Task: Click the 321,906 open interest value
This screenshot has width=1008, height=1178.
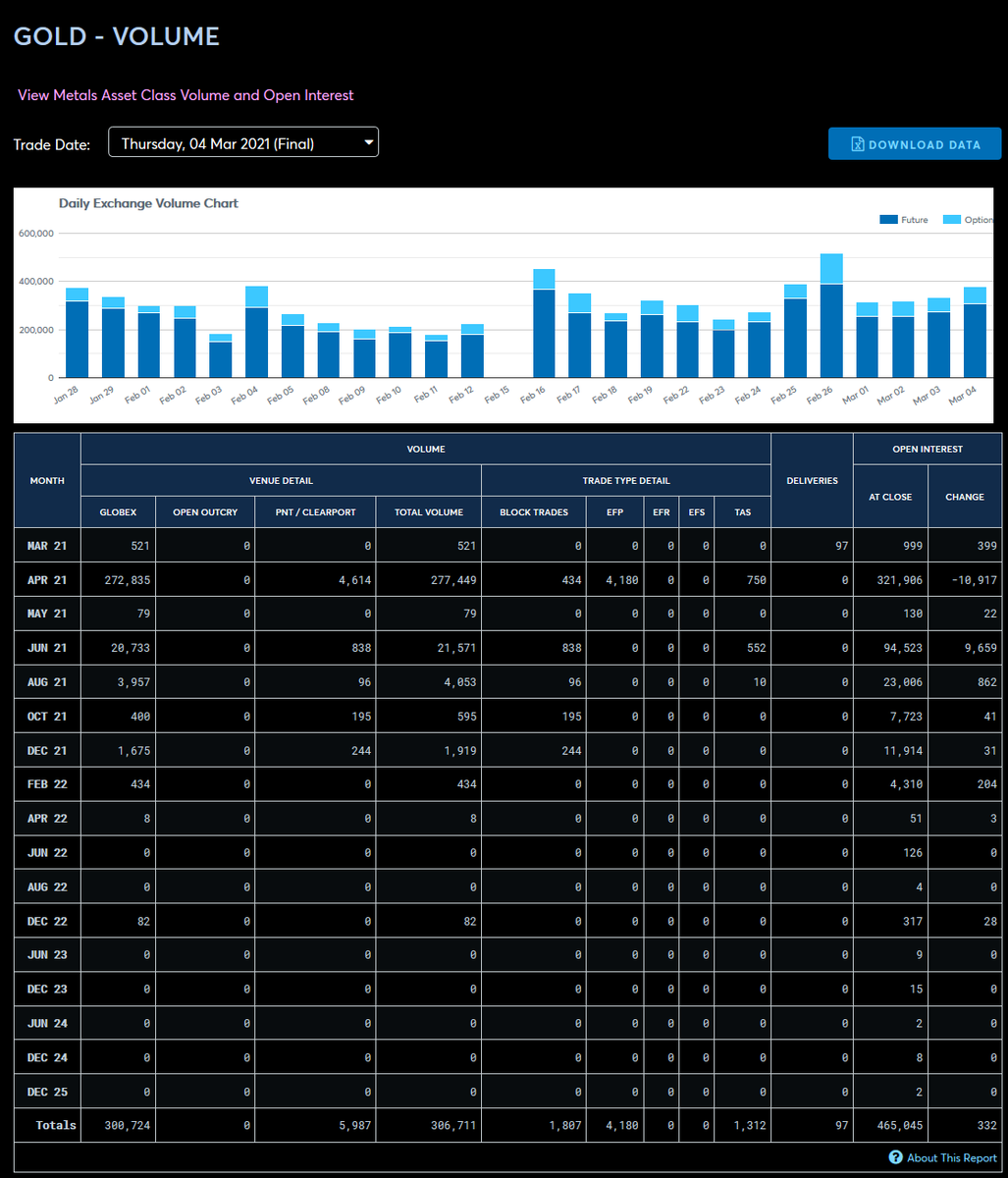Action: coord(899,580)
